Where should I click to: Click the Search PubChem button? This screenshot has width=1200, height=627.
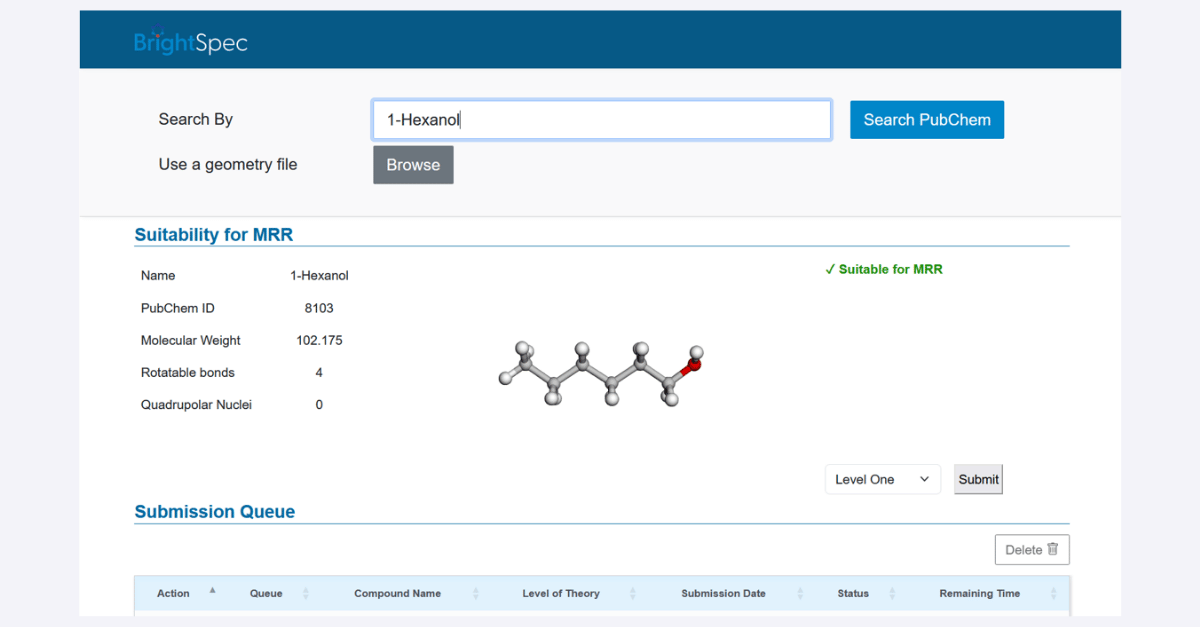[x=927, y=120]
